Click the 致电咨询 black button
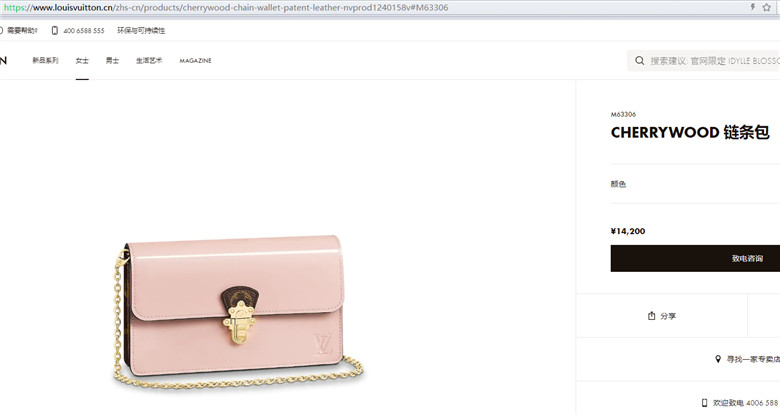Screen dimensions: 780x415 (695, 258)
